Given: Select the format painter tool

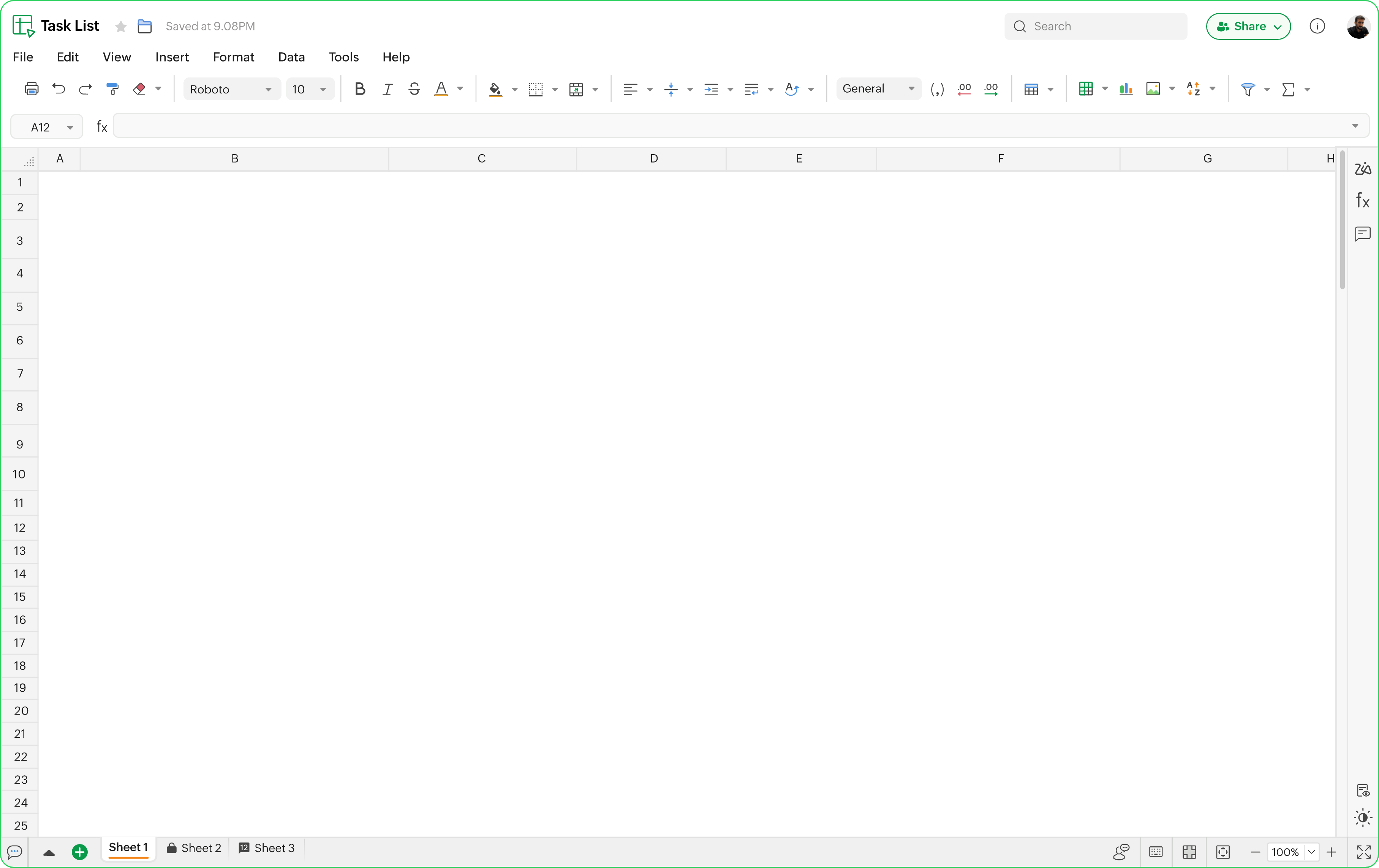Looking at the screenshot, I should 112,89.
